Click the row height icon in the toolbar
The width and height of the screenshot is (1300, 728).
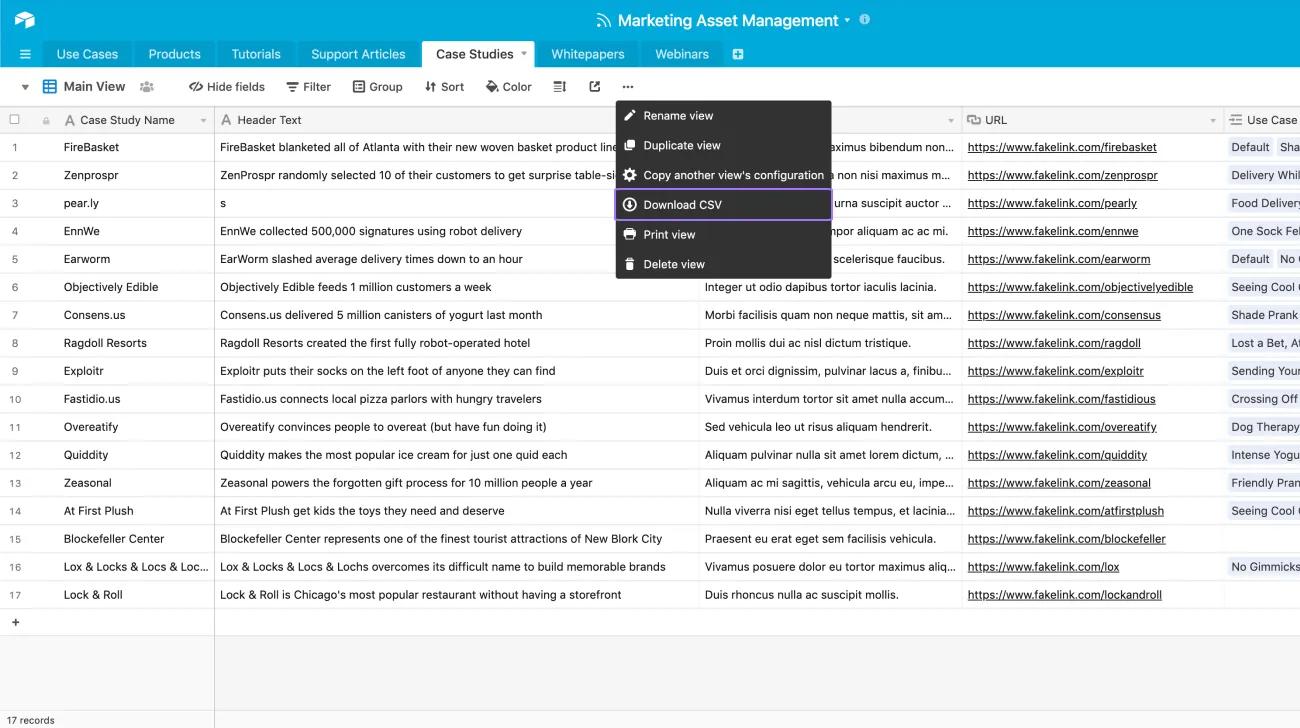[559, 86]
